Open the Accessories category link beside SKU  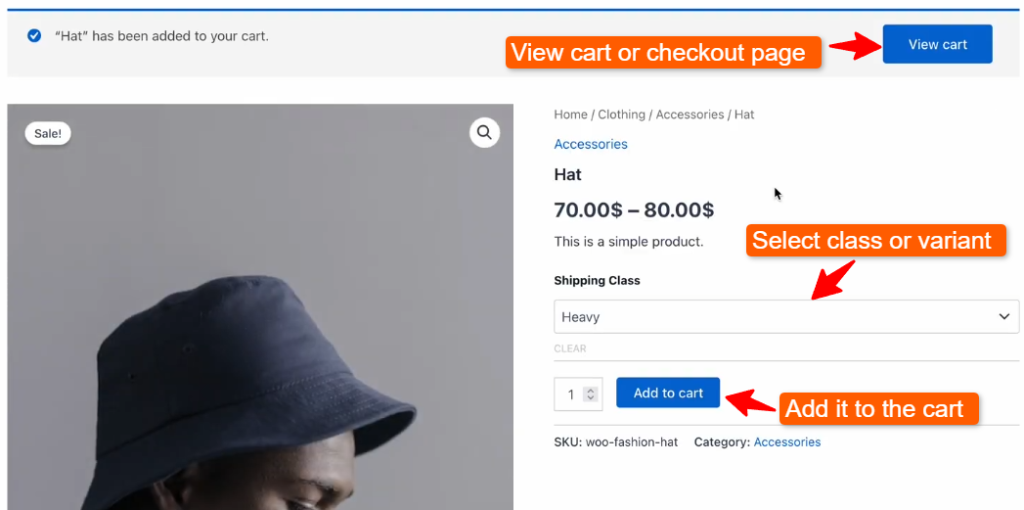[787, 442]
